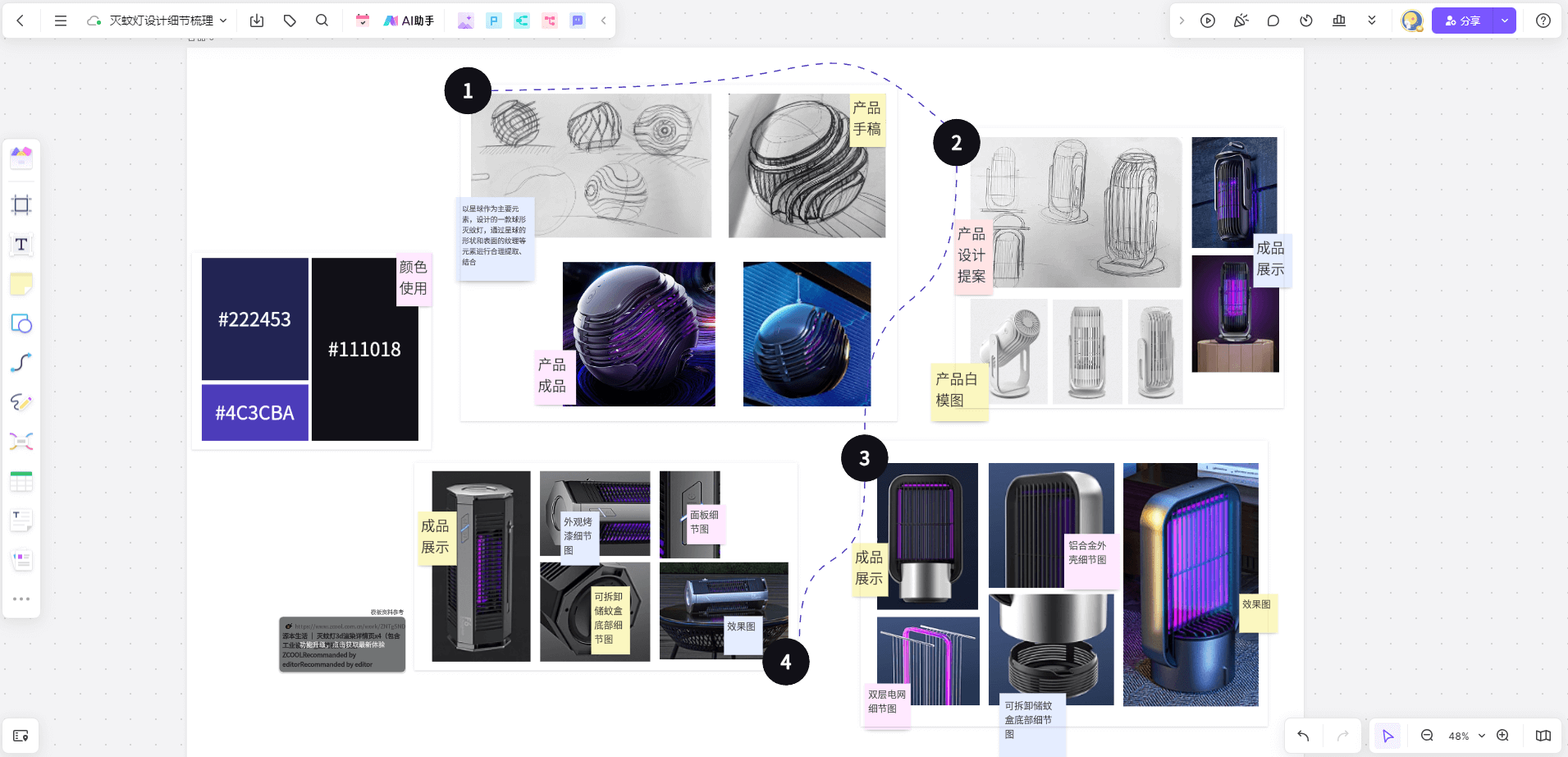This screenshot has width=1568, height=757.
Task: Select the yellow sticky note tool
Action: point(21,284)
